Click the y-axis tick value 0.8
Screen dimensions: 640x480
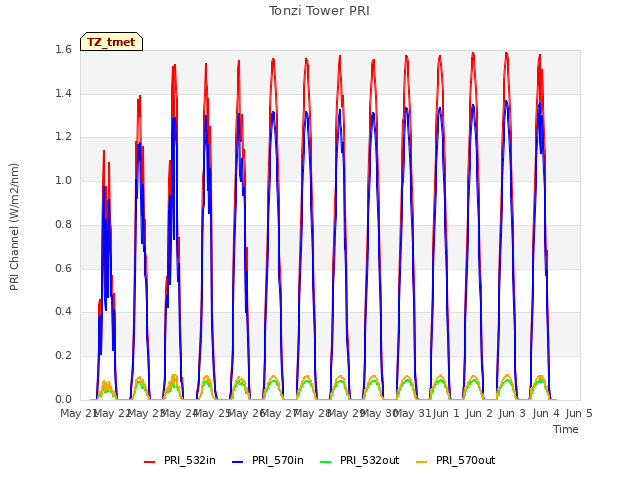coord(63,224)
